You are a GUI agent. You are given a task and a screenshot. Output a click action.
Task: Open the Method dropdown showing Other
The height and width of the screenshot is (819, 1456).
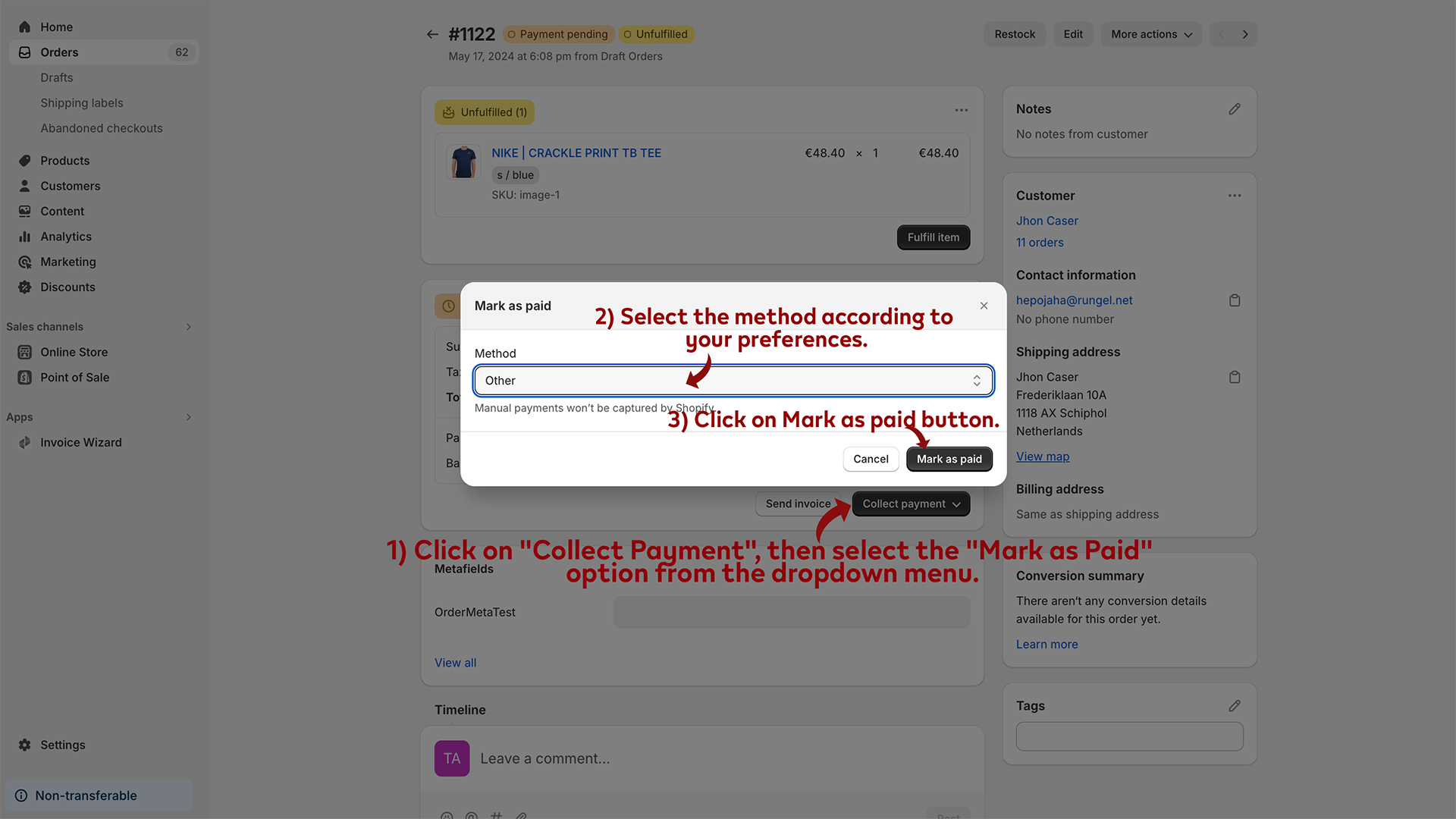733,381
